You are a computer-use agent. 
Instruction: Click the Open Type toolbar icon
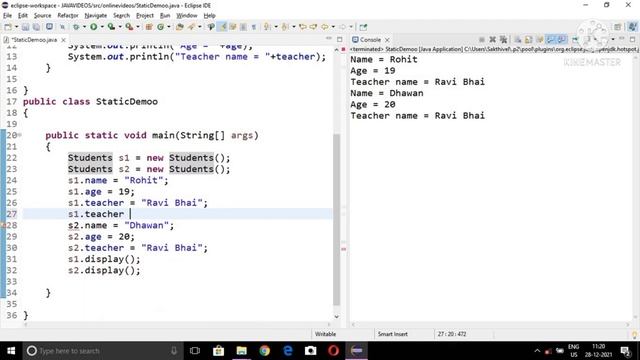[180, 27]
